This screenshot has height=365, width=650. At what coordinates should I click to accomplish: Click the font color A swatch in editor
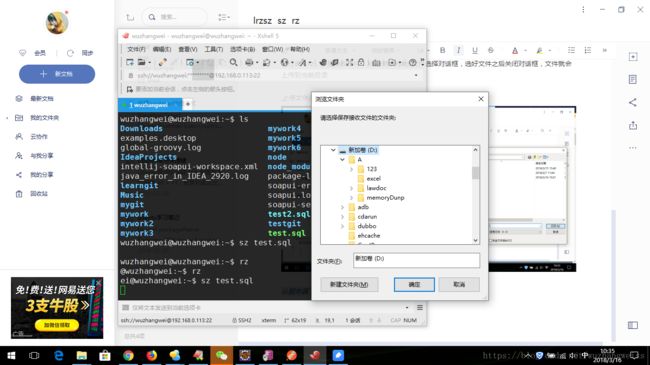click(x=515, y=50)
